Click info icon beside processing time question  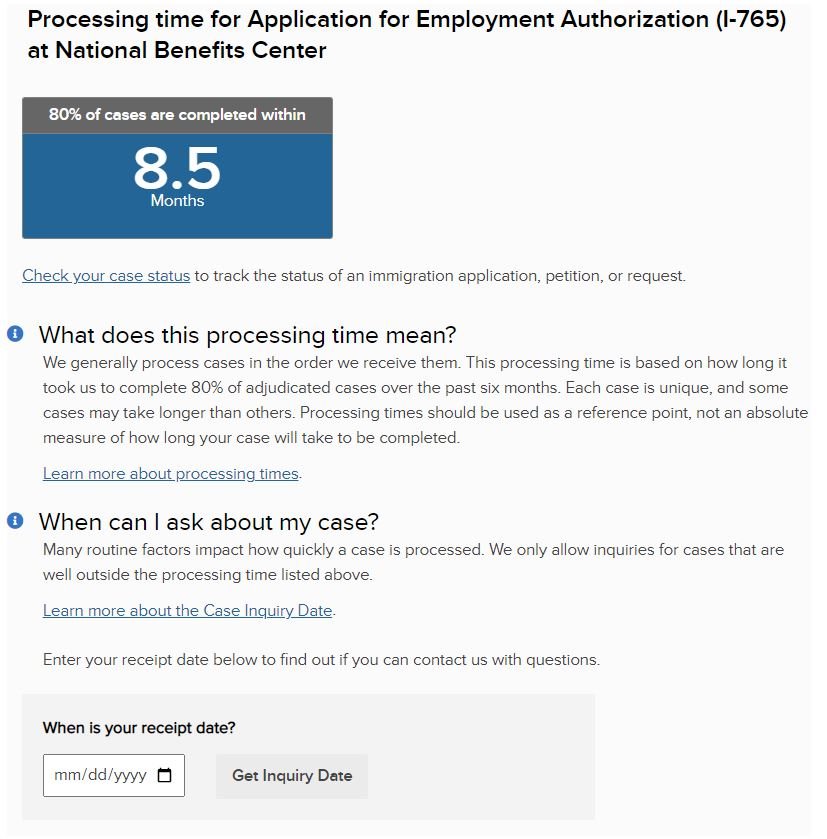tap(15, 334)
